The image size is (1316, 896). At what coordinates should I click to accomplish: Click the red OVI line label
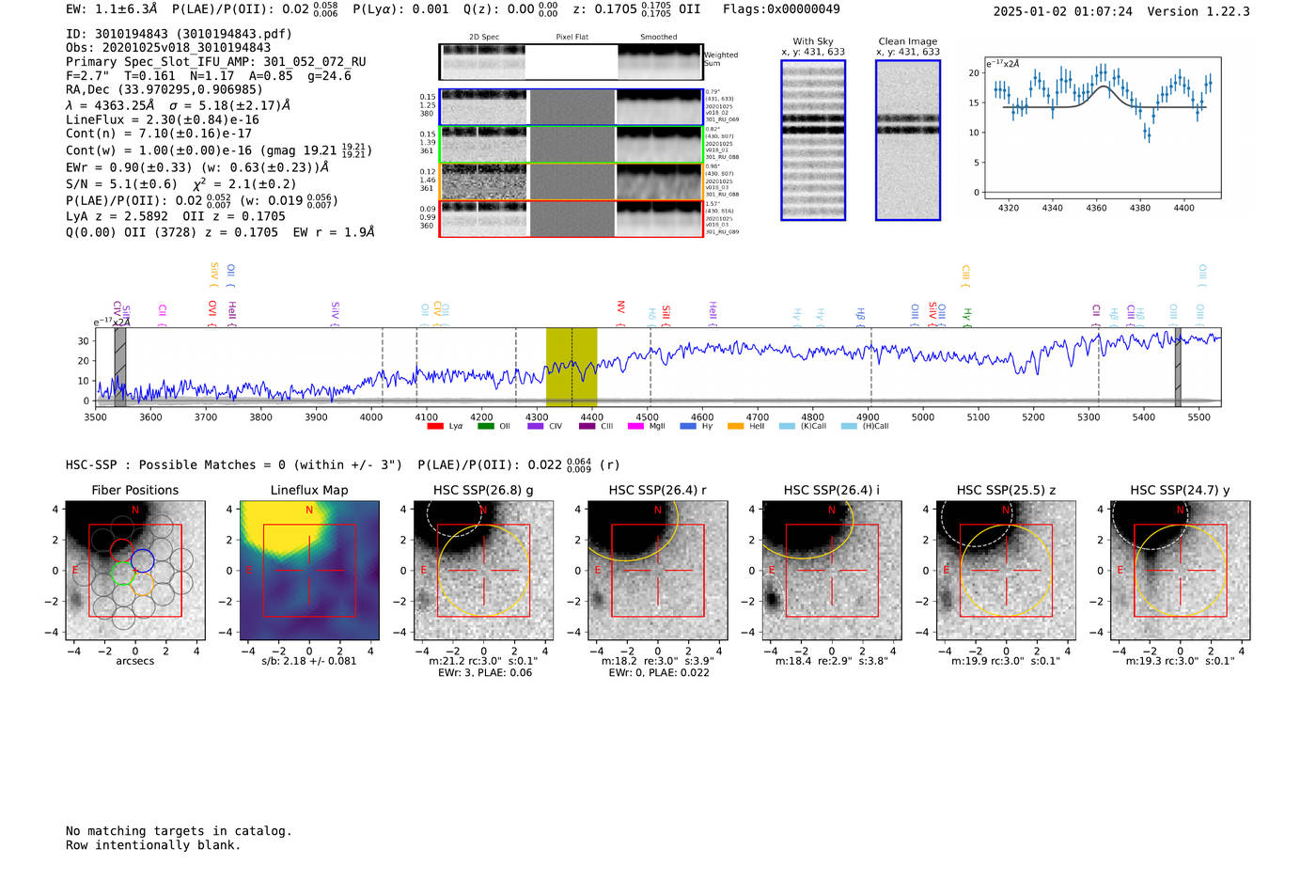point(211,311)
